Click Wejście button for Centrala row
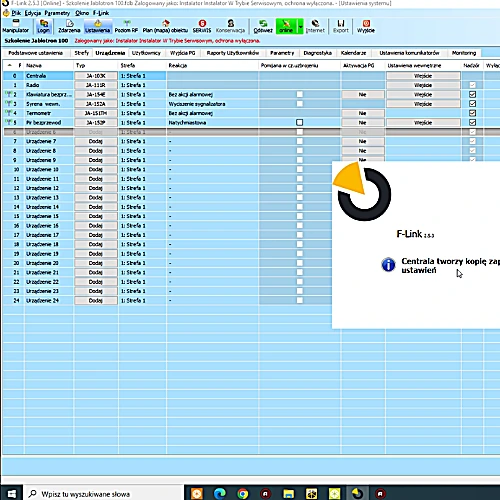 coord(423,76)
